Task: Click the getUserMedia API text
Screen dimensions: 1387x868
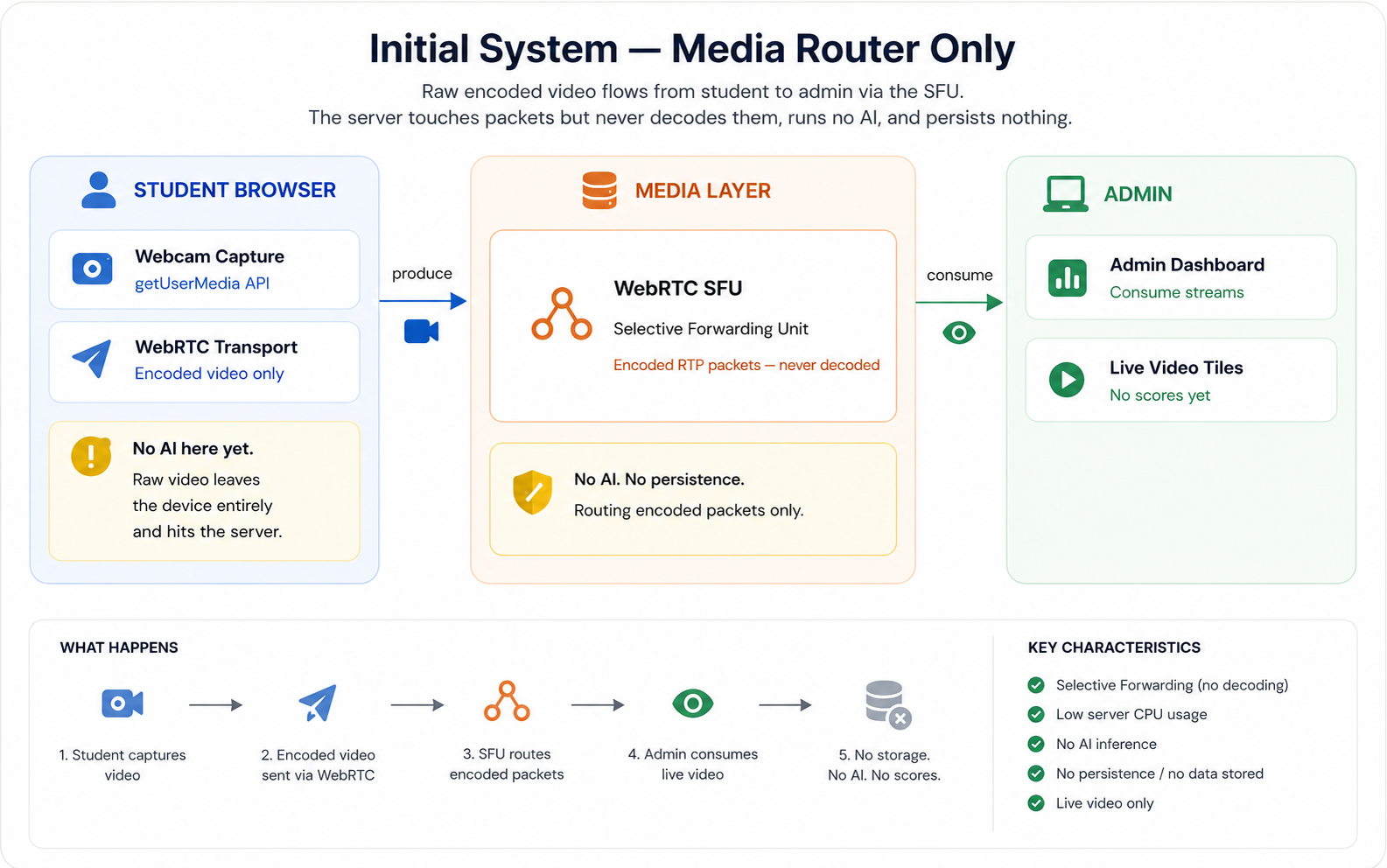Action: click(202, 283)
